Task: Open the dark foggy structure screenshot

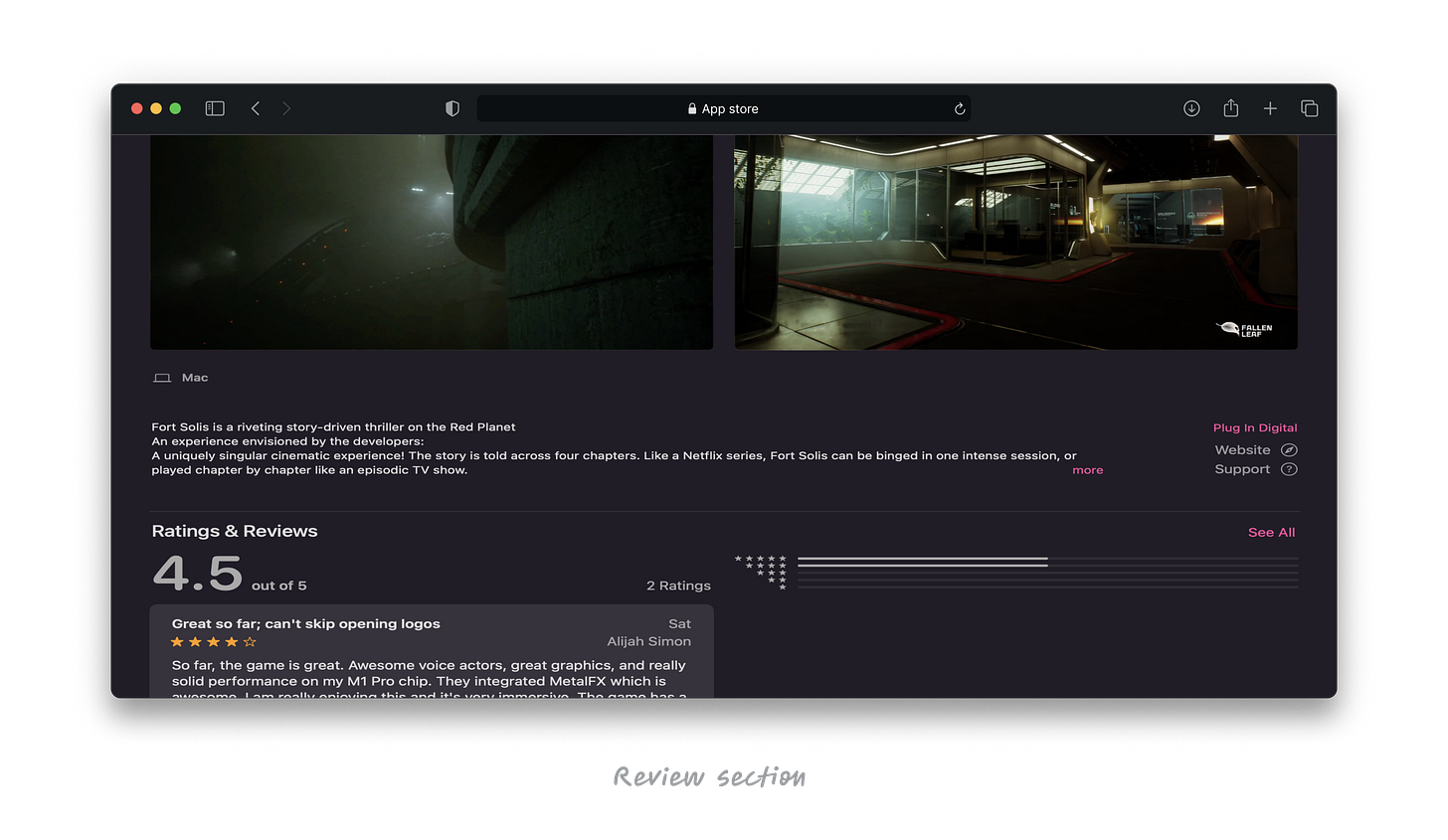Action: coord(432,243)
